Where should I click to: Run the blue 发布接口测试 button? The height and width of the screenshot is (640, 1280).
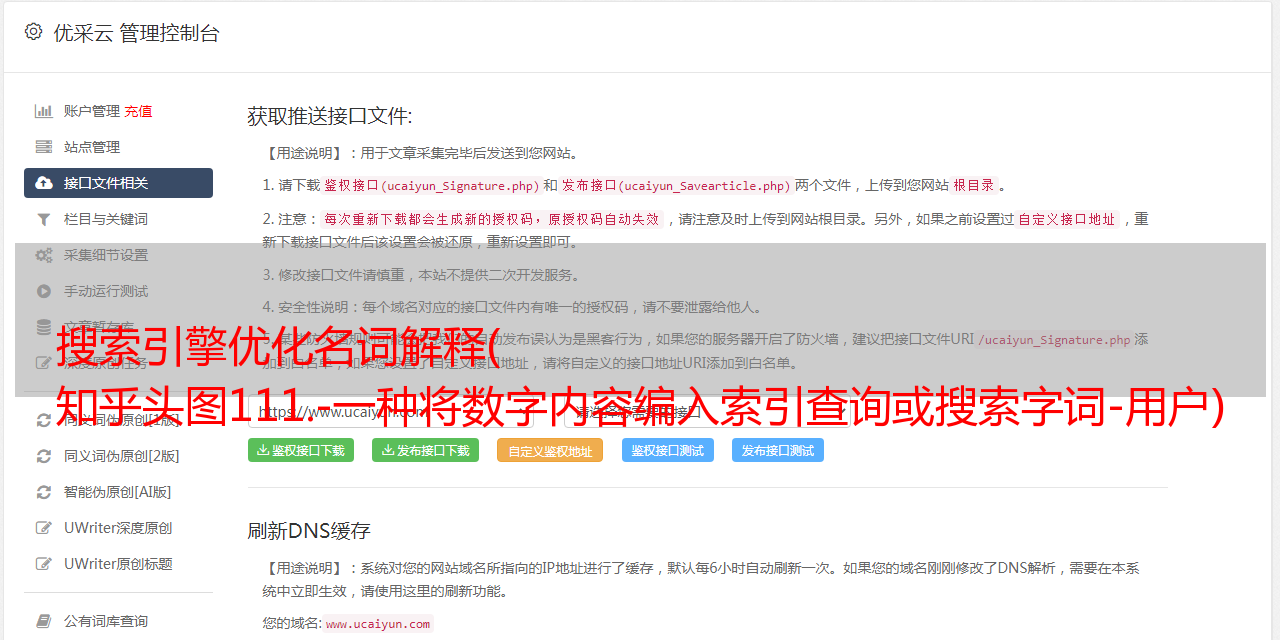pyautogui.click(x=777, y=450)
